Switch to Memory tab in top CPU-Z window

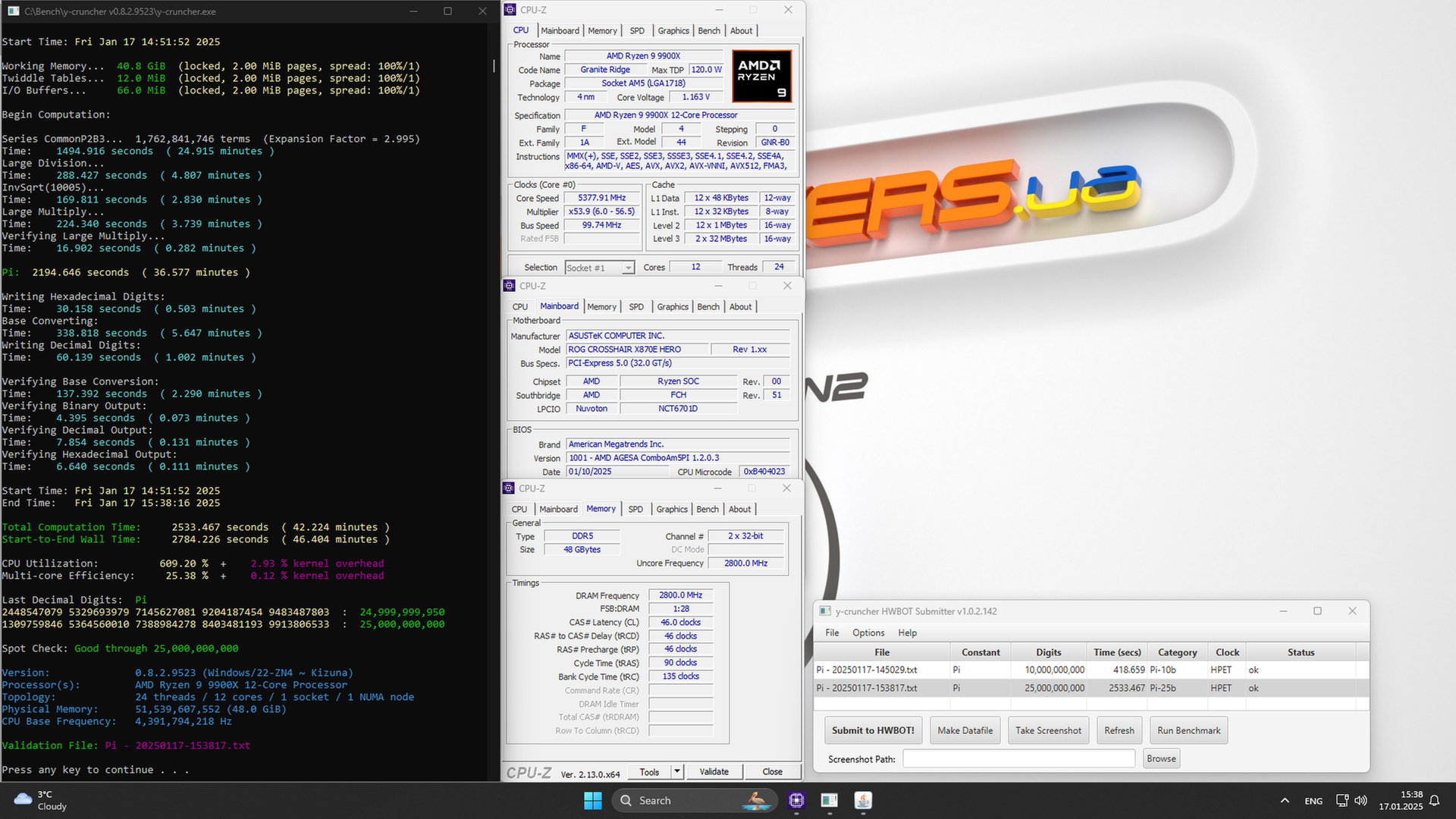click(602, 30)
